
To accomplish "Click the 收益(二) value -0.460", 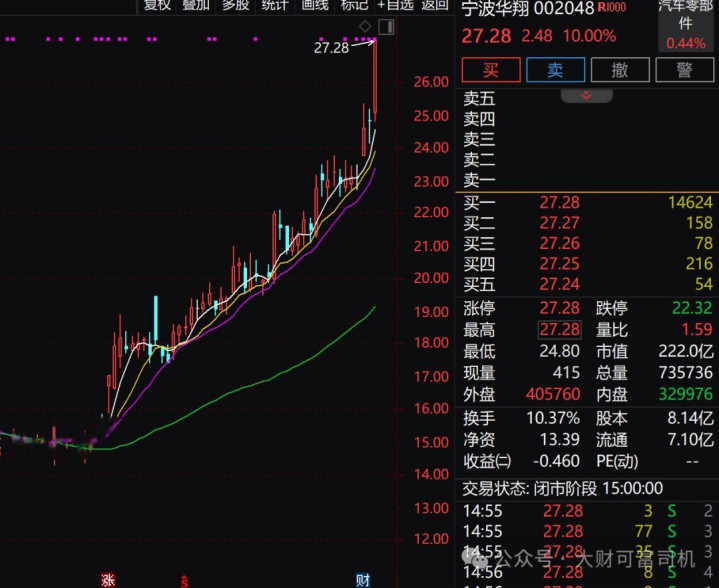I will coord(556,461).
